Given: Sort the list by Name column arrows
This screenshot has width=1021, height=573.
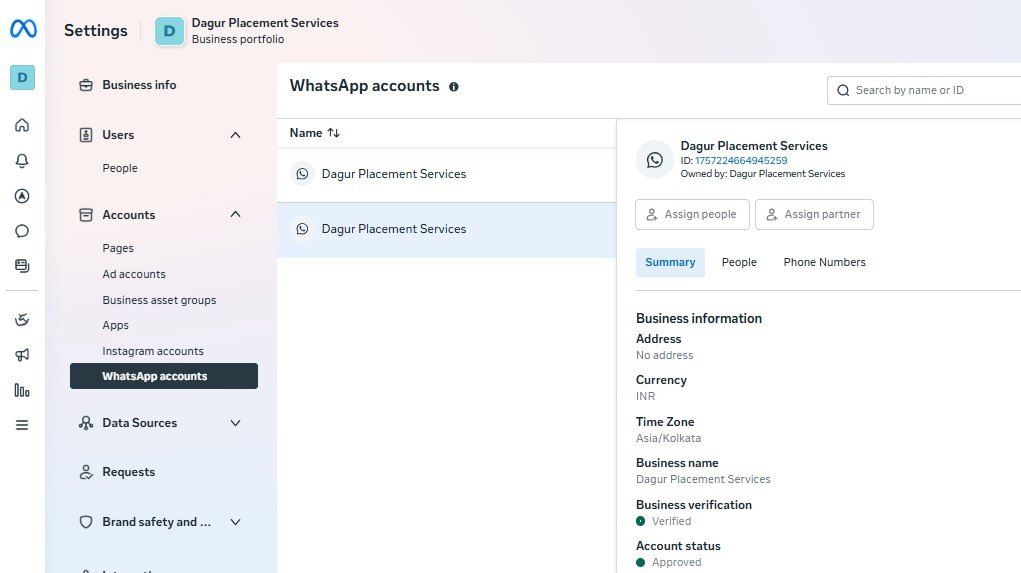Looking at the screenshot, I should (x=334, y=133).
